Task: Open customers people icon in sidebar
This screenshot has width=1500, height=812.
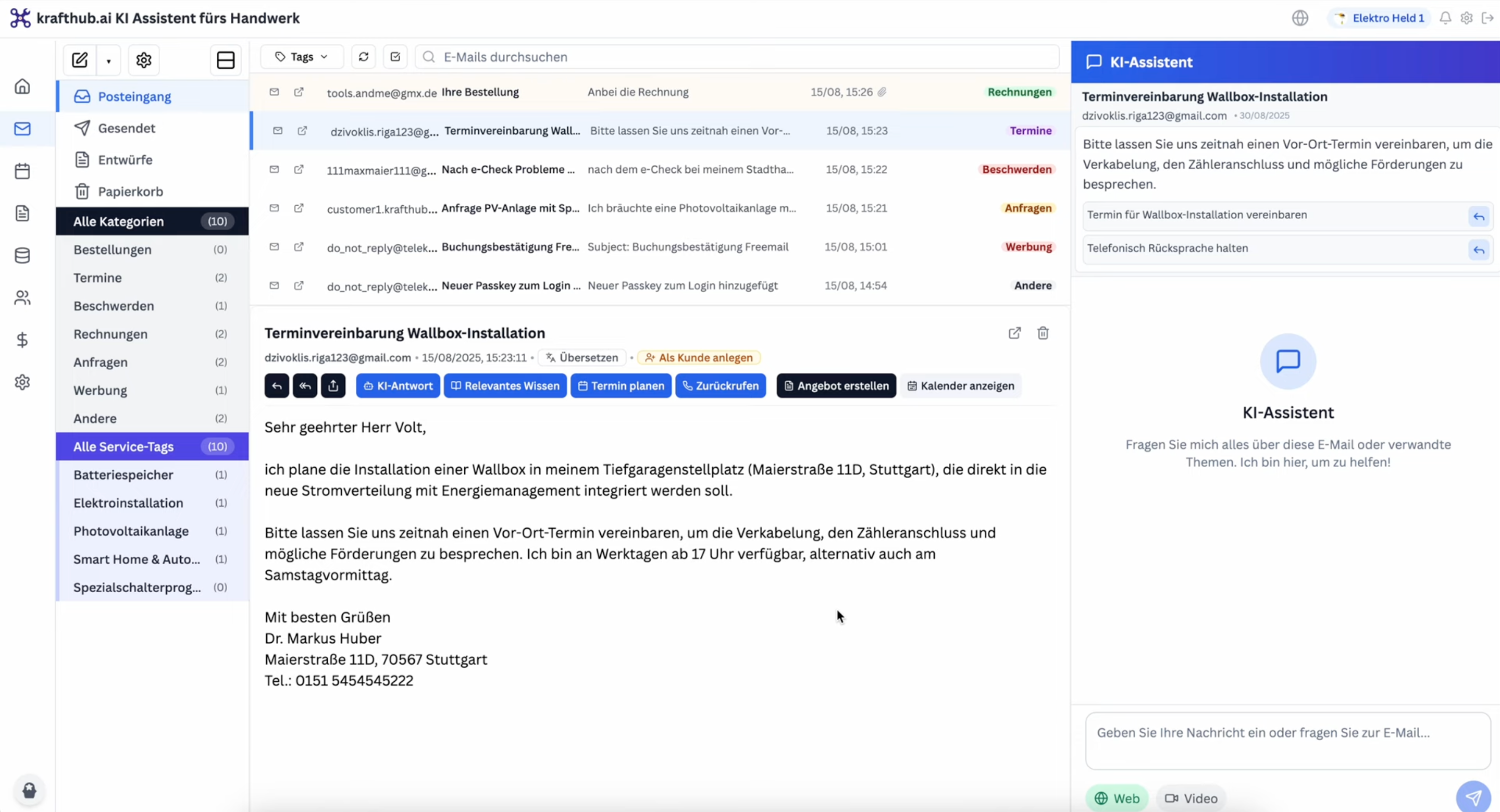Action: pyautogui.click(x=22, y=298)
